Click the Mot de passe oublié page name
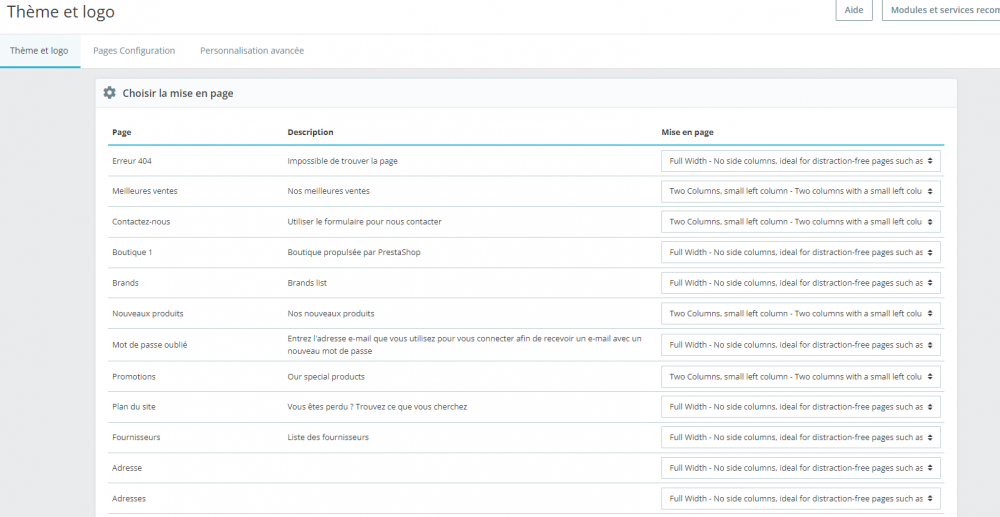This screenshot has width=1000, height=517. (149, 345)
